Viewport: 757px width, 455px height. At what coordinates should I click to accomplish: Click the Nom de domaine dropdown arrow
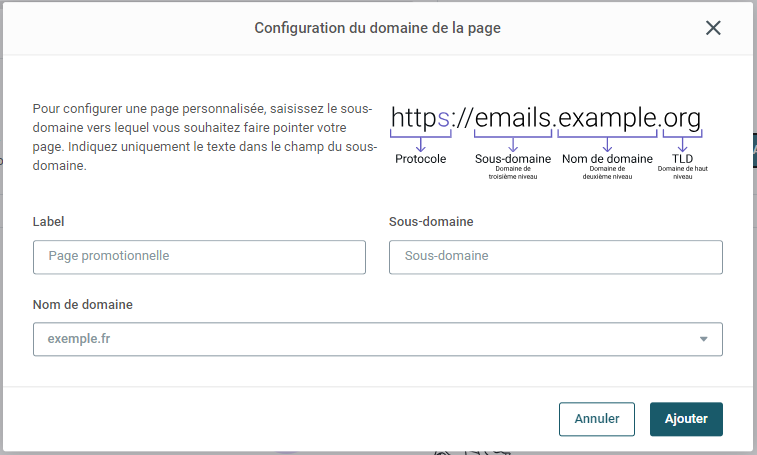(x=703, y=339)
